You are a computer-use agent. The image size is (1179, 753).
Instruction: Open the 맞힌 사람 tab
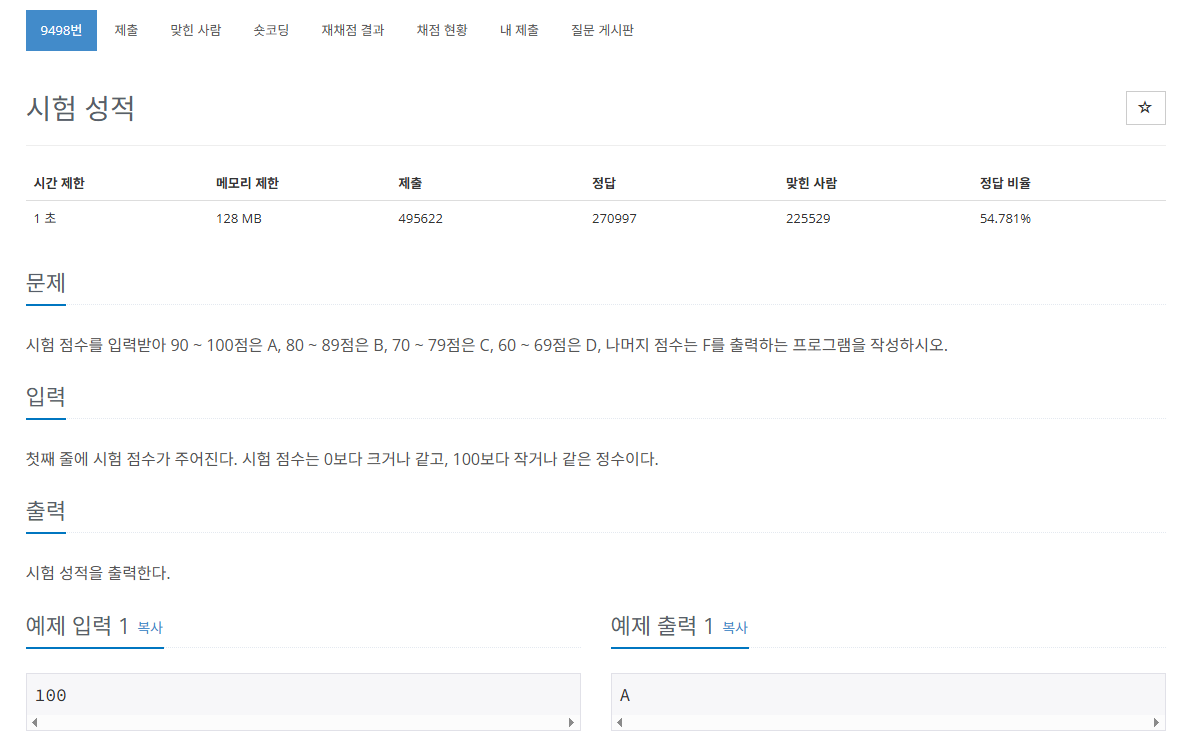coord(195,30)
